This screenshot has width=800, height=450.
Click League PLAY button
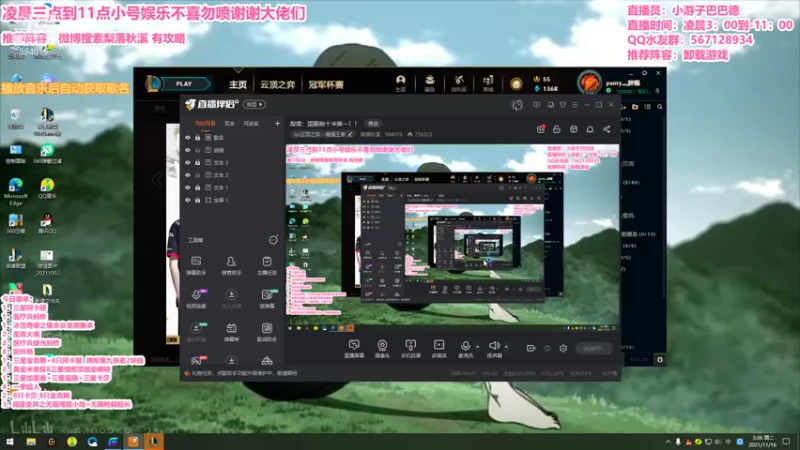(x=185, y=84)
